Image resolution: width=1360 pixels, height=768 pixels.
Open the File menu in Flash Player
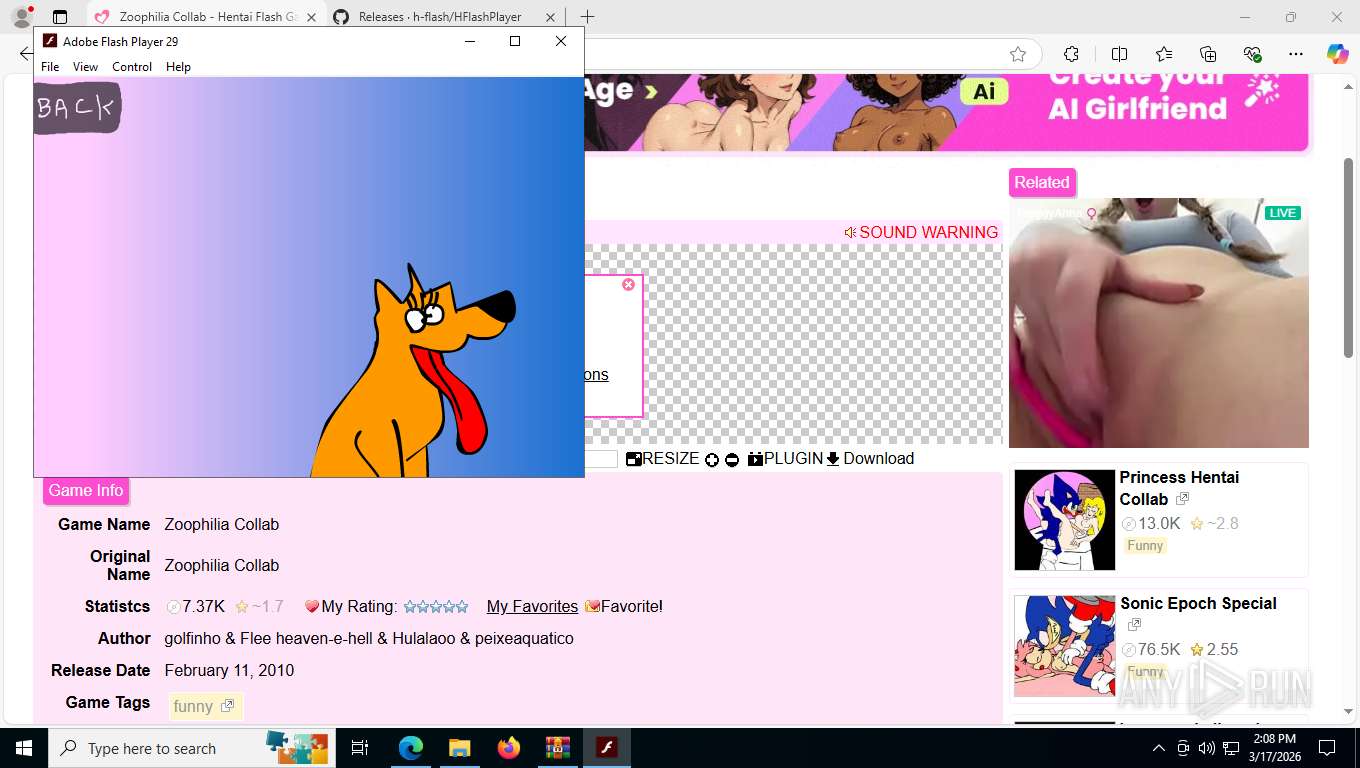tap(50, 67)
